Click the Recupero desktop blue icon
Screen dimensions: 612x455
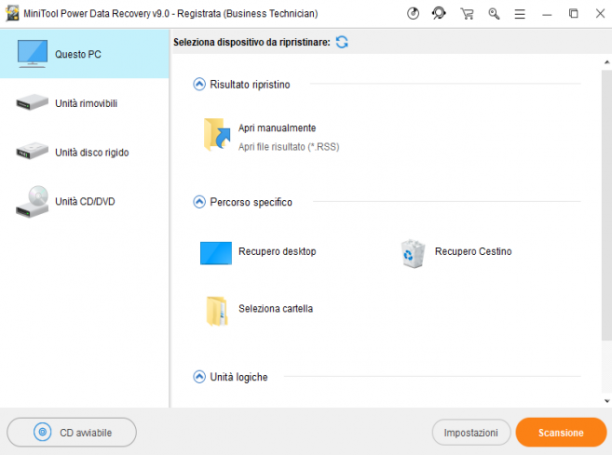pos(216,253)
